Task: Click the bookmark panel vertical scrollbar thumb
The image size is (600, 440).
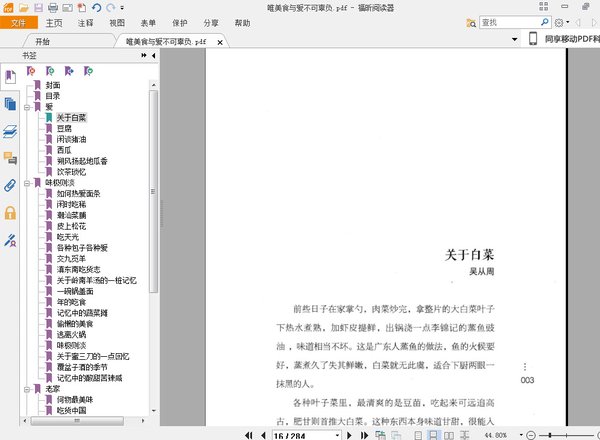Action: click(153, 191)
